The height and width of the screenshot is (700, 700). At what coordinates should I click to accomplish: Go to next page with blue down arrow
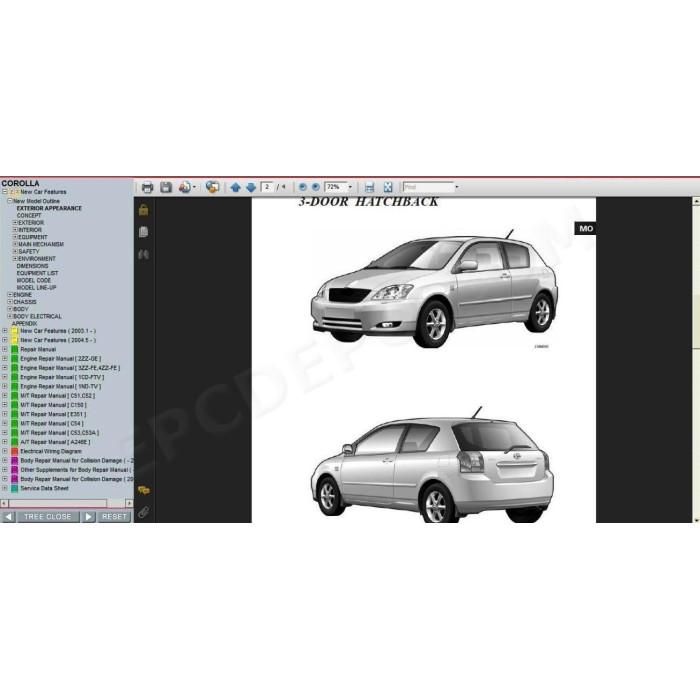tap(251, 187)
